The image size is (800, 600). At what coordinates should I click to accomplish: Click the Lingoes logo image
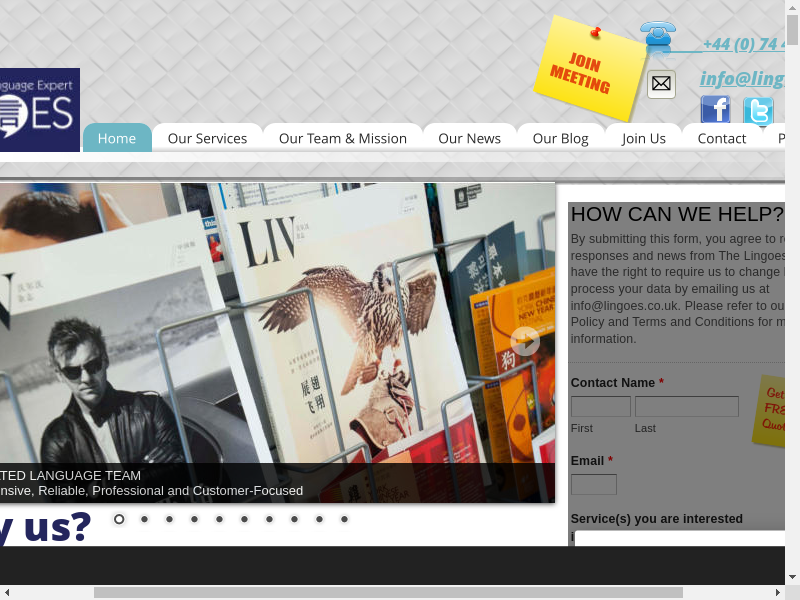pos(39,110)
